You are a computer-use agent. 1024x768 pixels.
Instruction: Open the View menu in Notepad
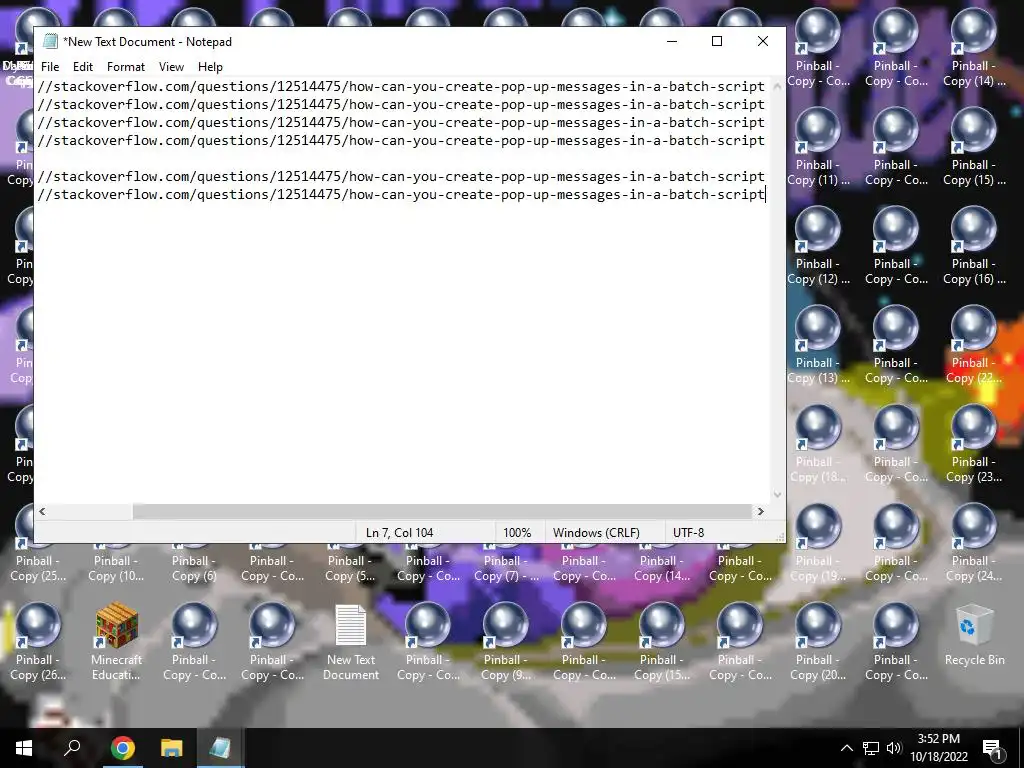[171, 67]
